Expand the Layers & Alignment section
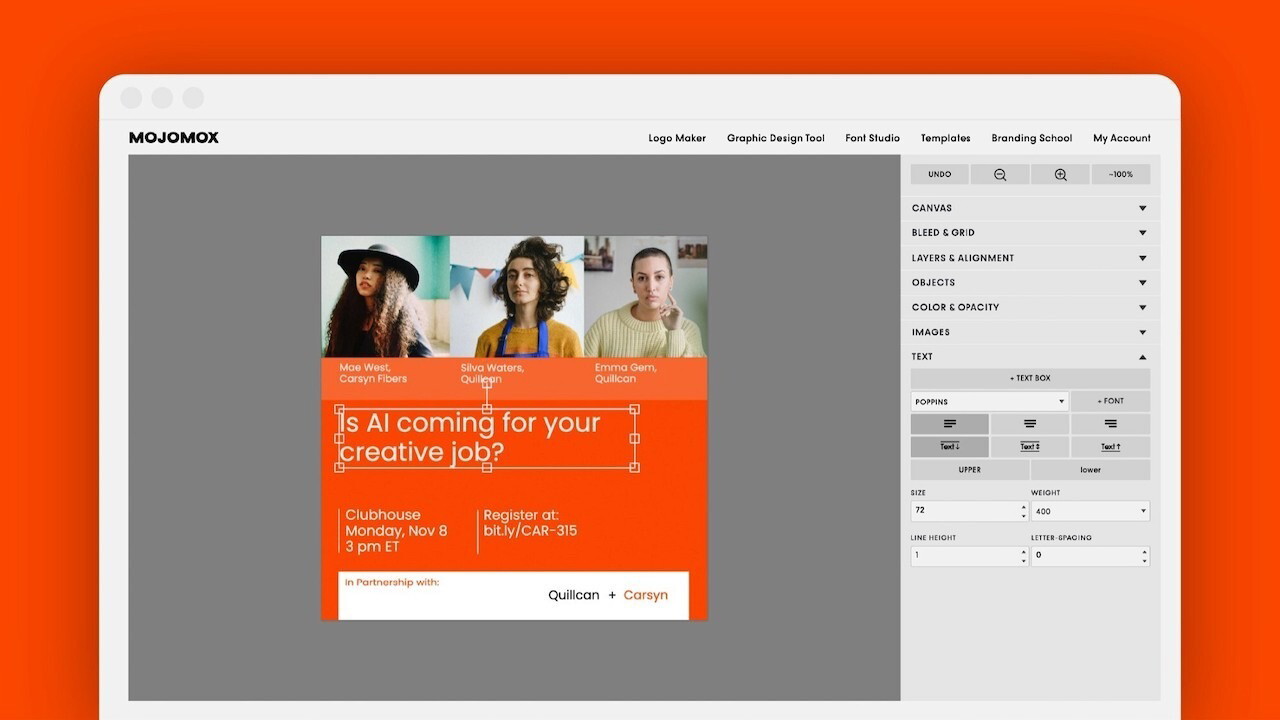1280x720 pixels. (x=1030, y=258)
